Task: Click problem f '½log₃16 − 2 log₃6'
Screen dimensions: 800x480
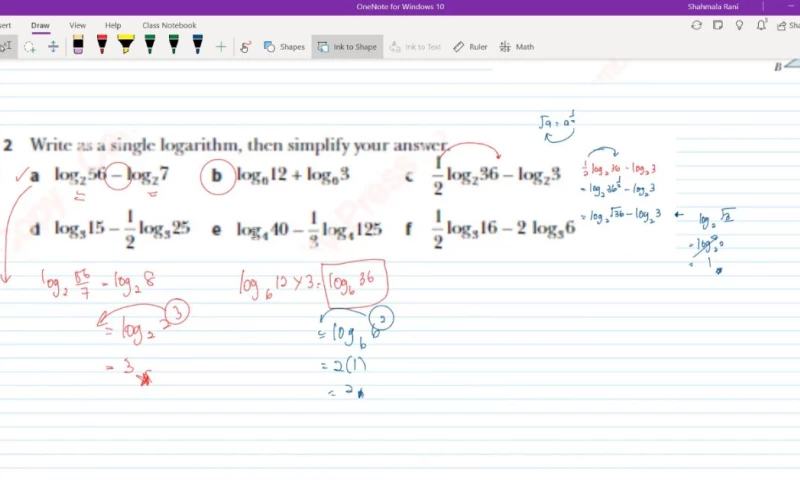Action: click(x=504, y=229)
